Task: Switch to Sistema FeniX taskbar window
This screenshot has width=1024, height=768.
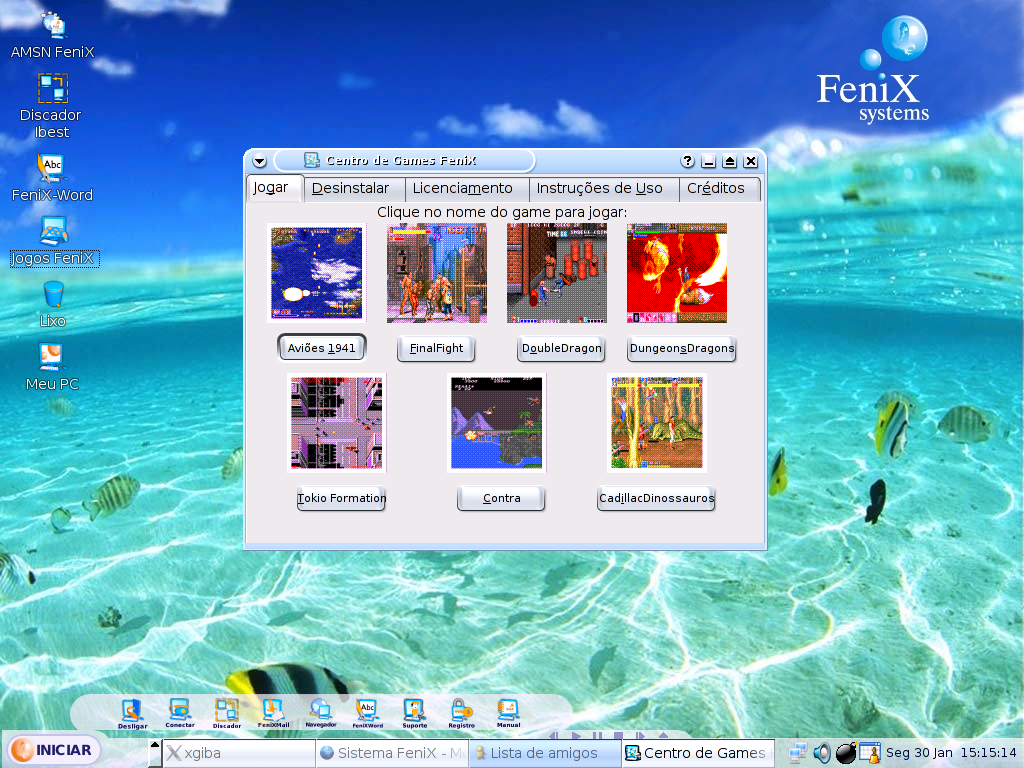Action: pos(392,753)
